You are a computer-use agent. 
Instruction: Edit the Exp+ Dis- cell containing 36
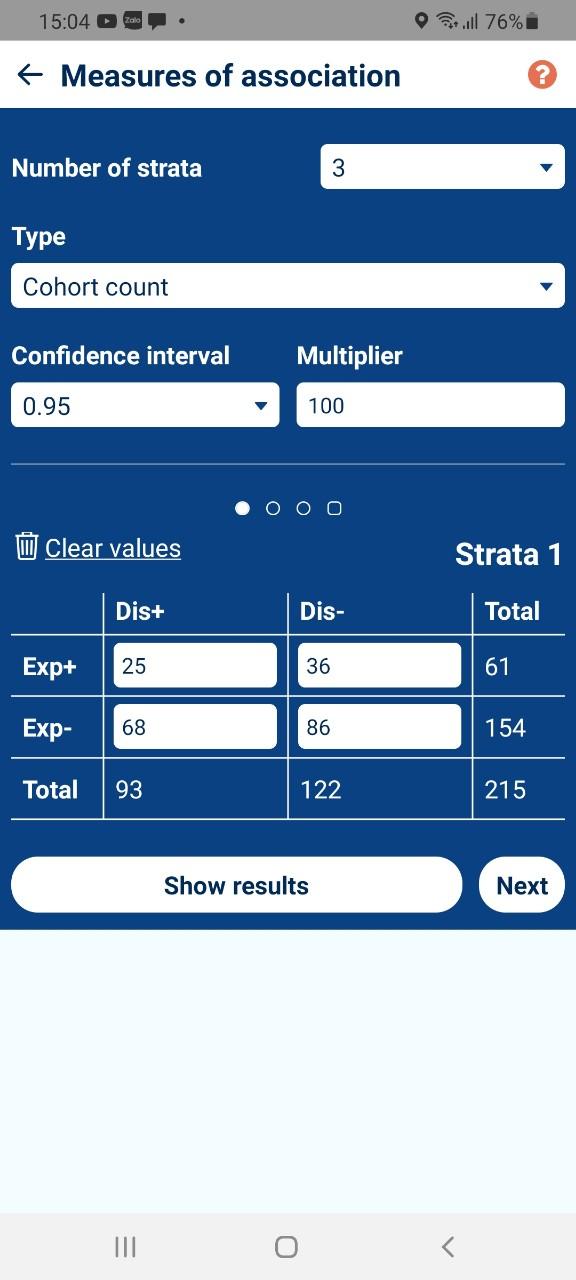click(x=380, y=665)
